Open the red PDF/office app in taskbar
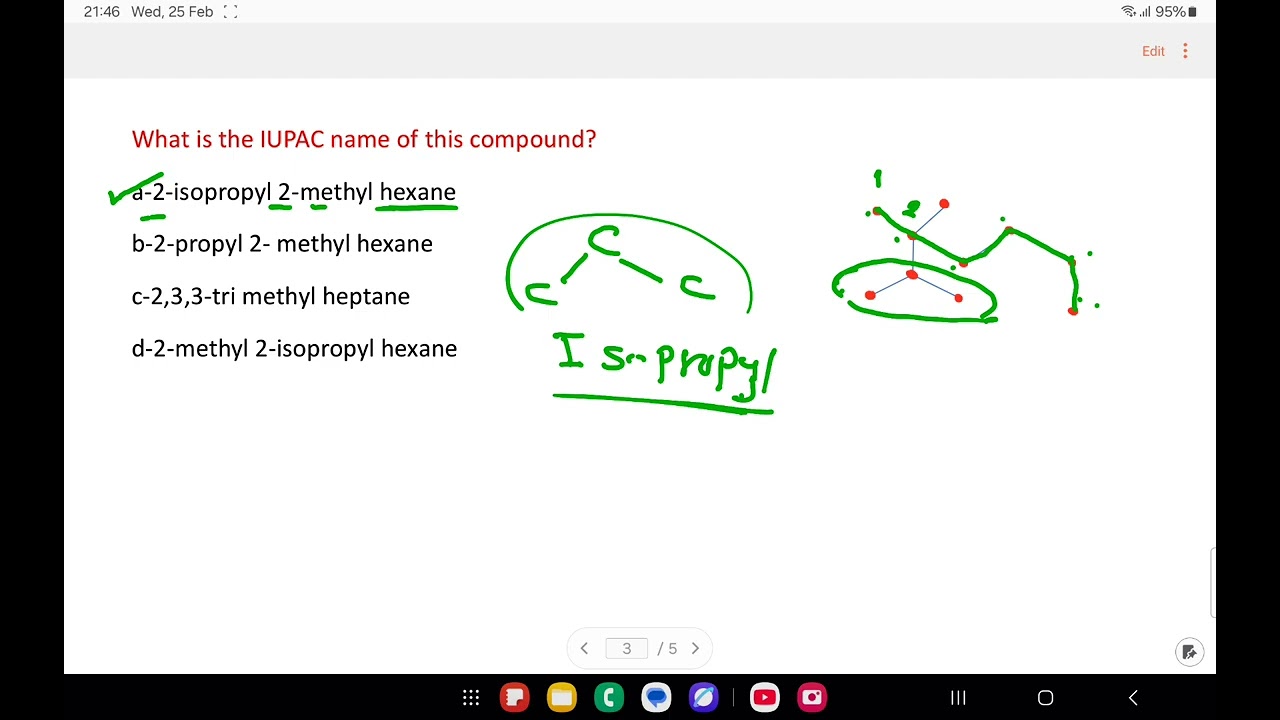 pos(515,698)
